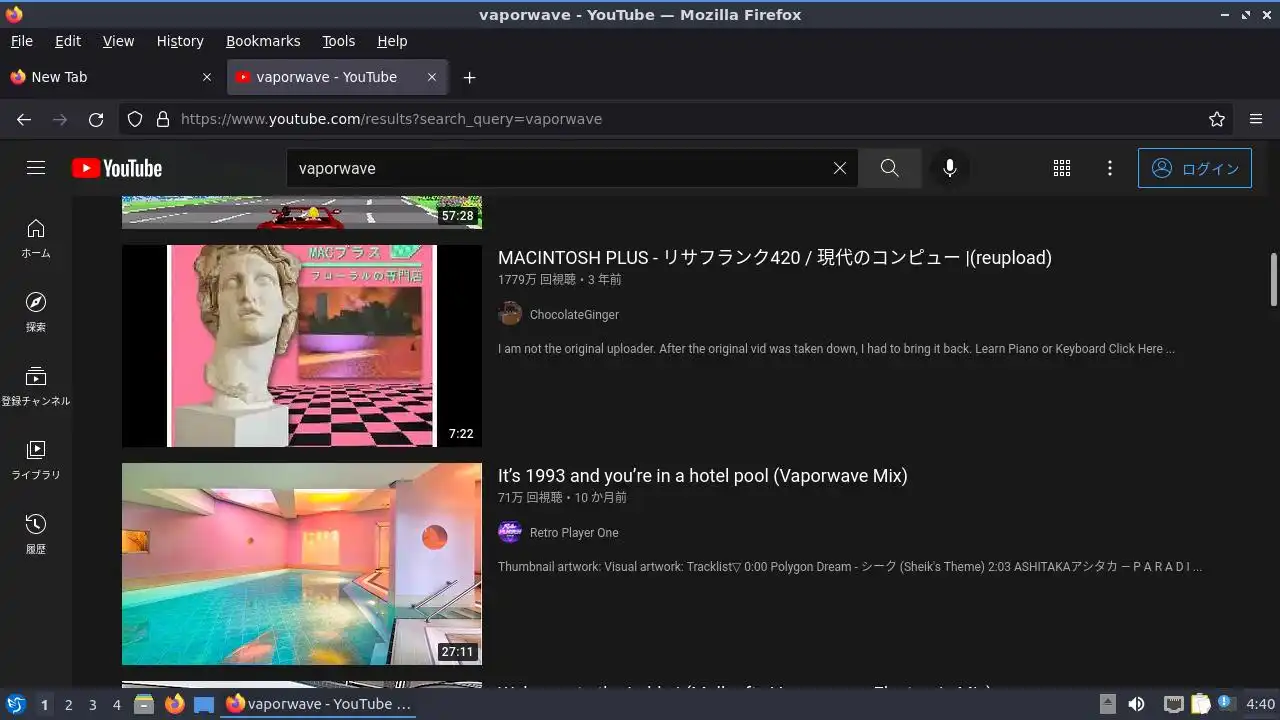
Task: Open ホーム in the sidebar
Action: [36, 239]
